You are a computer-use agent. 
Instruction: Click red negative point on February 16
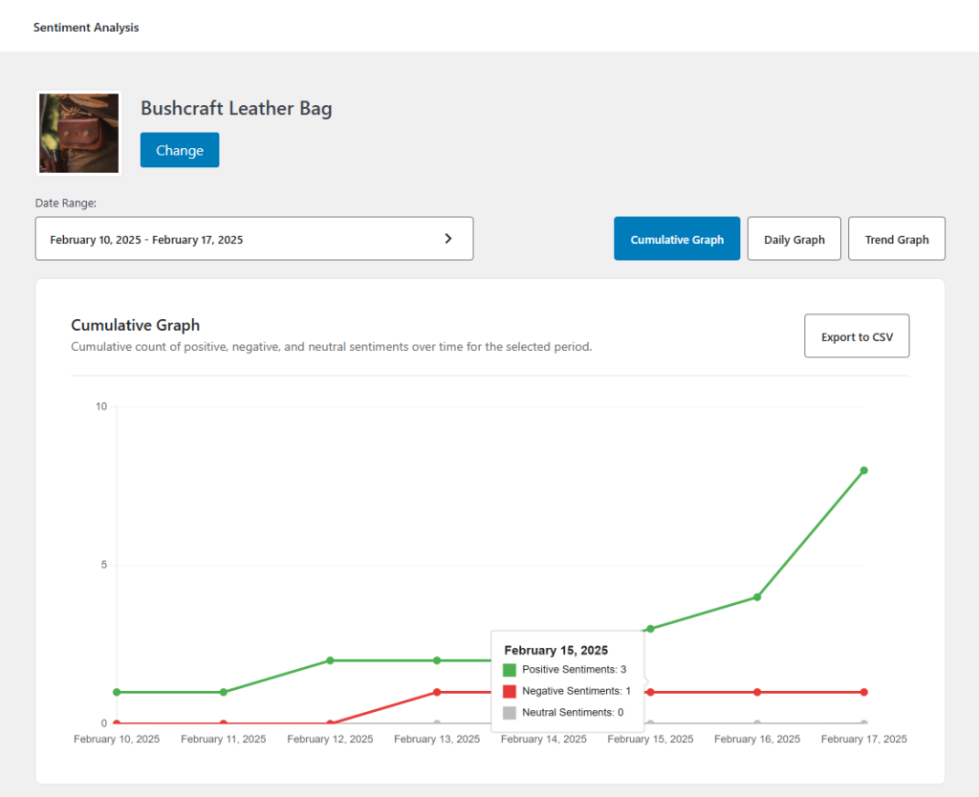coord(757,692)
